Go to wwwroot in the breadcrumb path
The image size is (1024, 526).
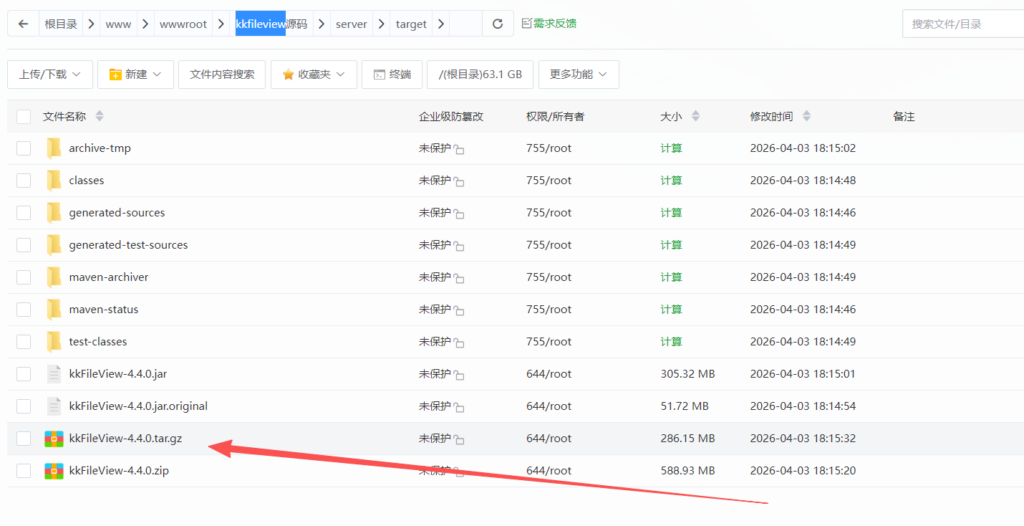click(184, 24)
